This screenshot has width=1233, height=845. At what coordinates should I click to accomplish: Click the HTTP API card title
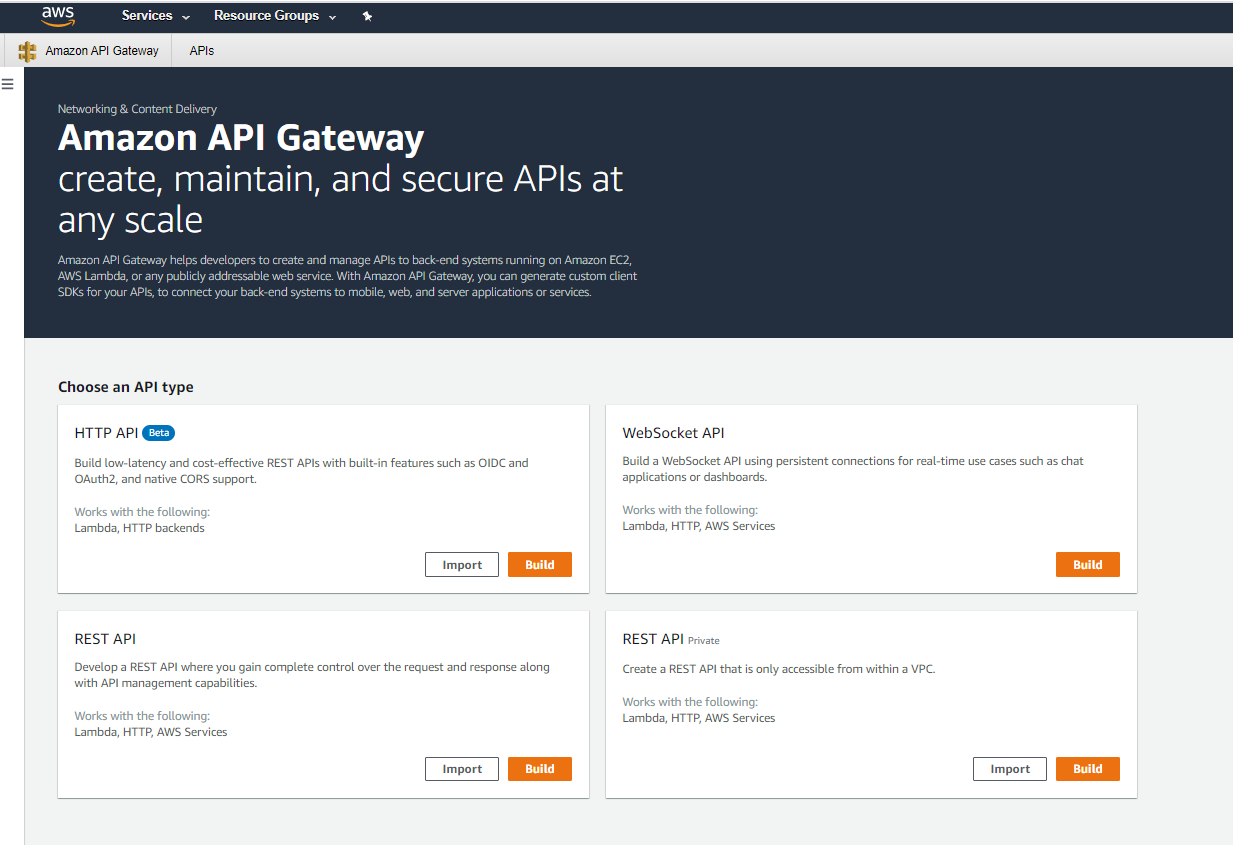point(106,433)
